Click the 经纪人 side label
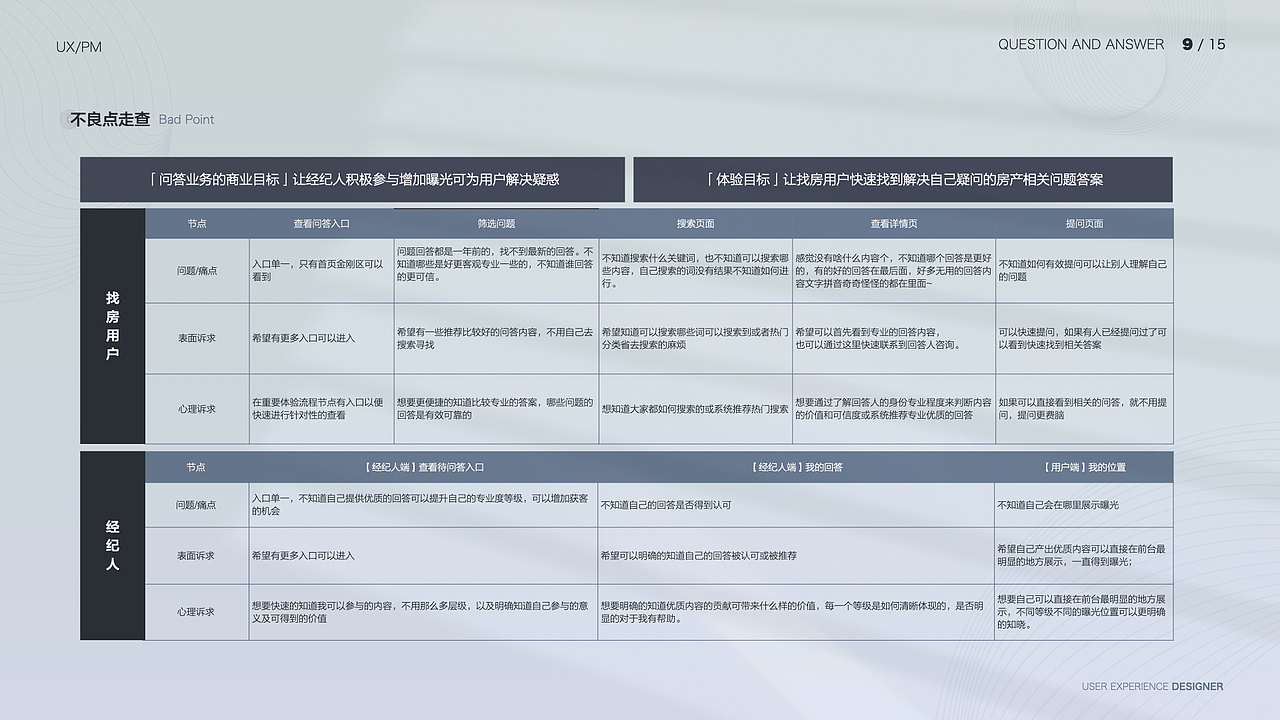 112,544
